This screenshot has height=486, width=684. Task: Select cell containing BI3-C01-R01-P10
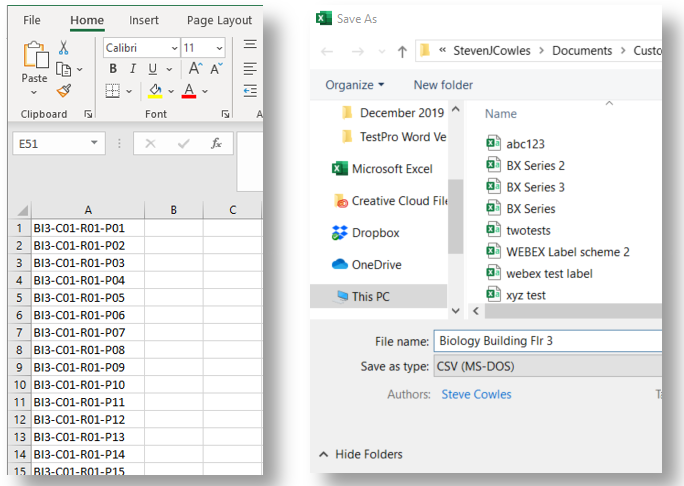click(88, 385)
